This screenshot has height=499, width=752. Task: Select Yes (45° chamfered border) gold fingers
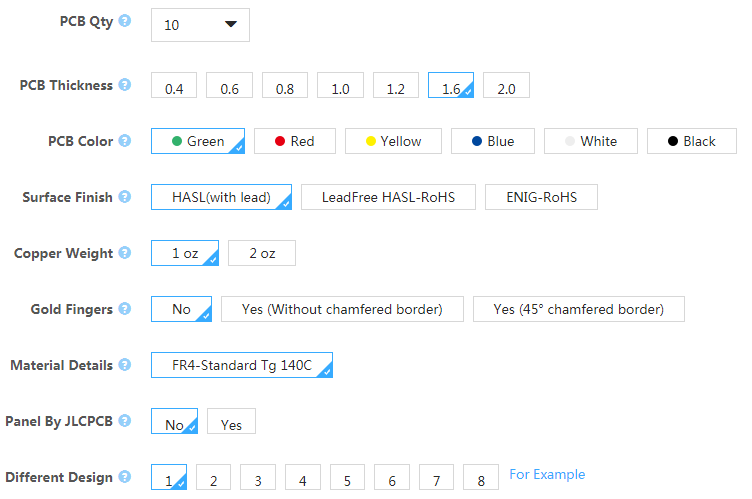(x=579, y=309)
